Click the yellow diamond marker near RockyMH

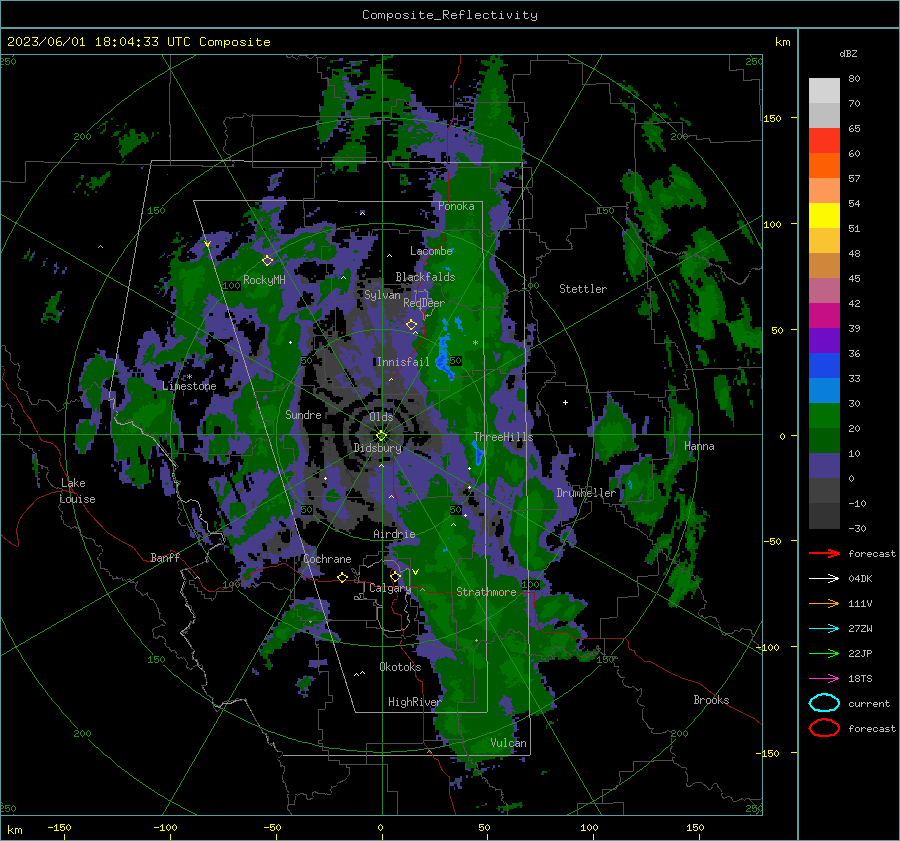click(x=267, y=261)
